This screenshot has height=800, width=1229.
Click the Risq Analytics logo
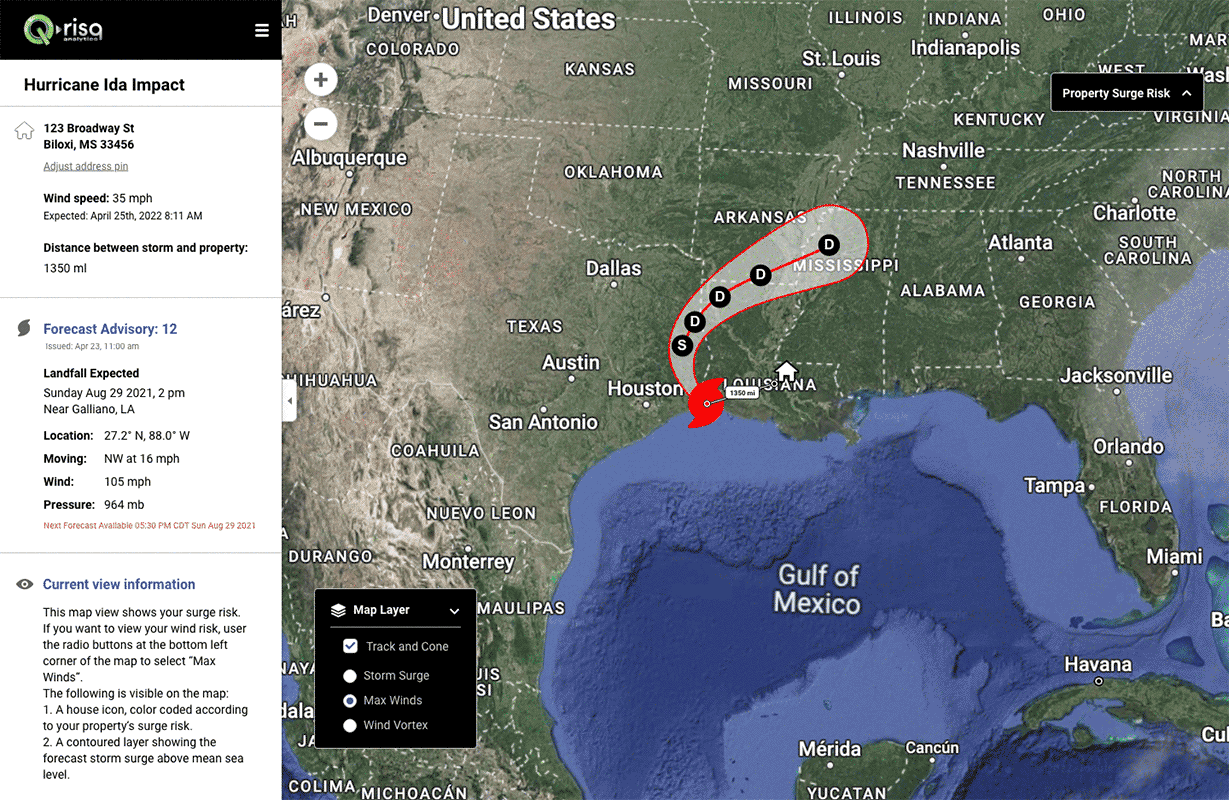(64, 30)
